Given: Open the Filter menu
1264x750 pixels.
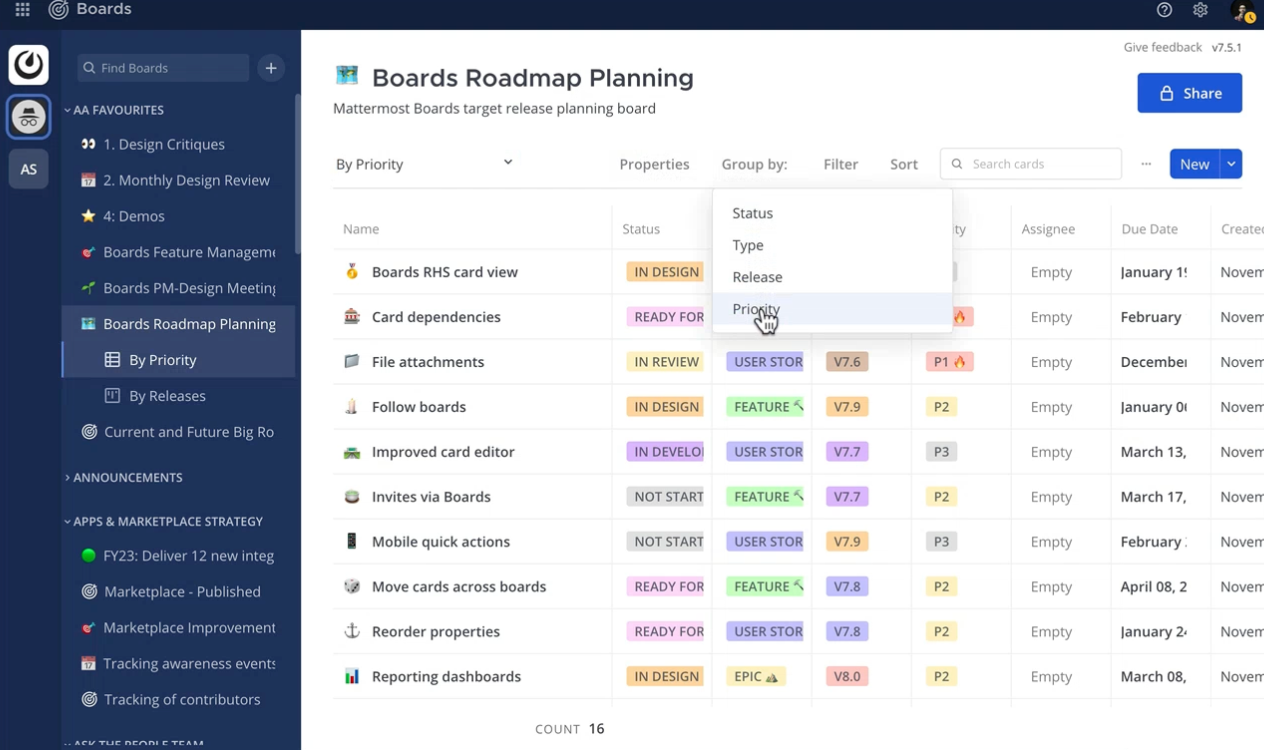Looking at the screenshot, I should 841,164.
